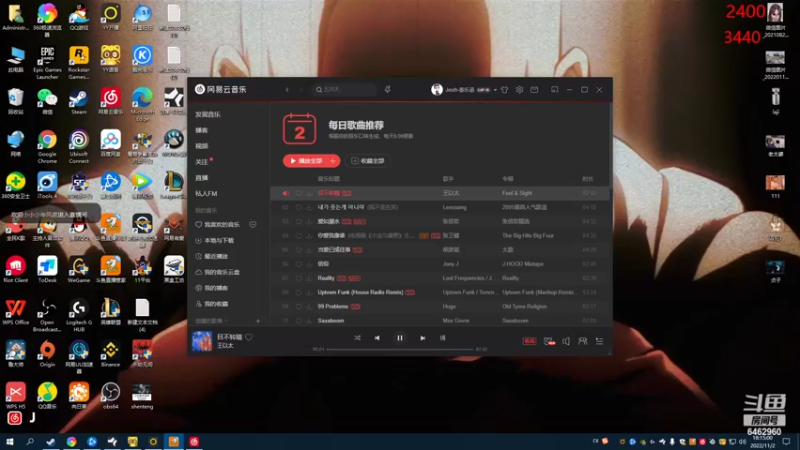Collapse the 创建的歌单 section
The image size is (800, 450).
coord(211,321)
